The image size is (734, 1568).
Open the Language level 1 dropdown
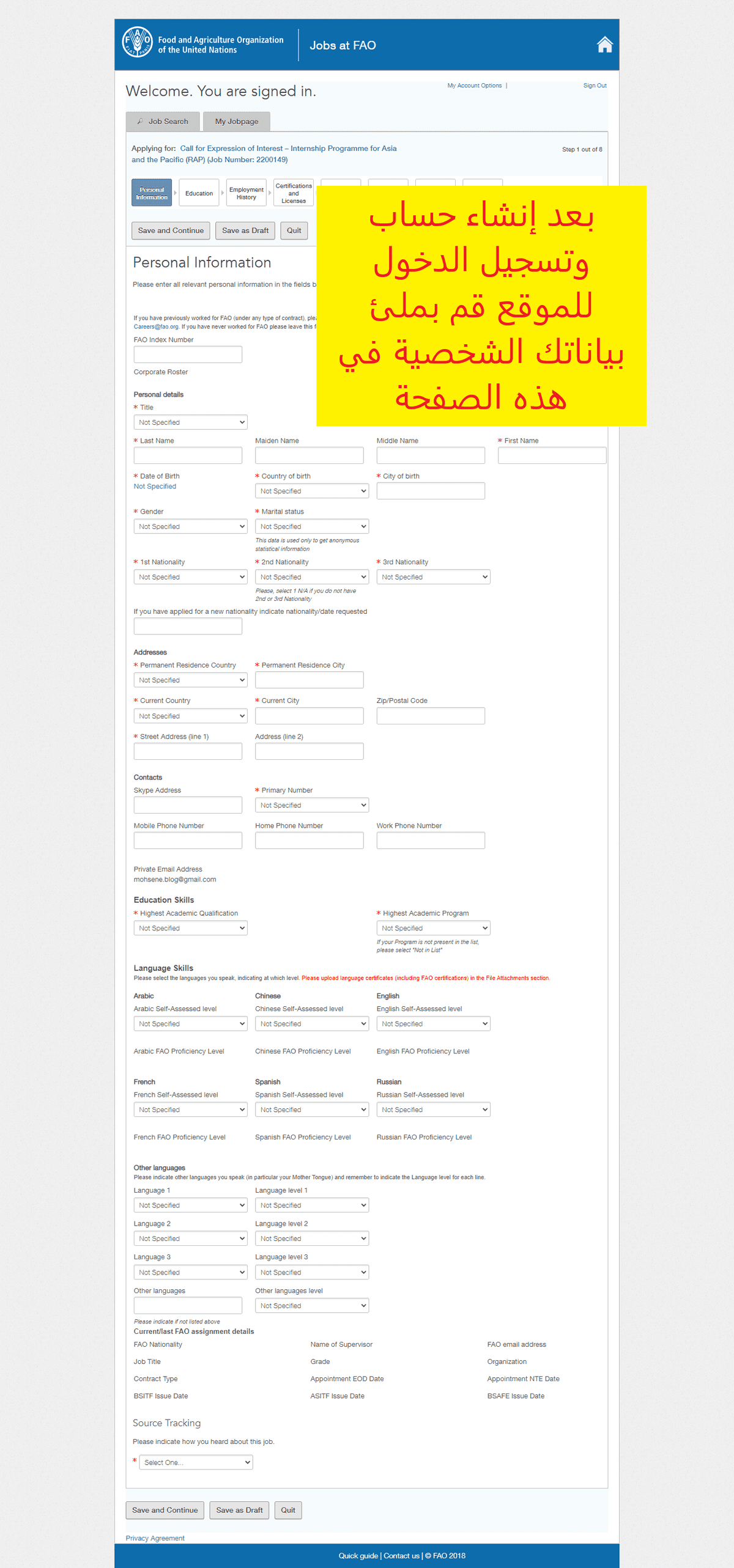(x=312, y=1205)
